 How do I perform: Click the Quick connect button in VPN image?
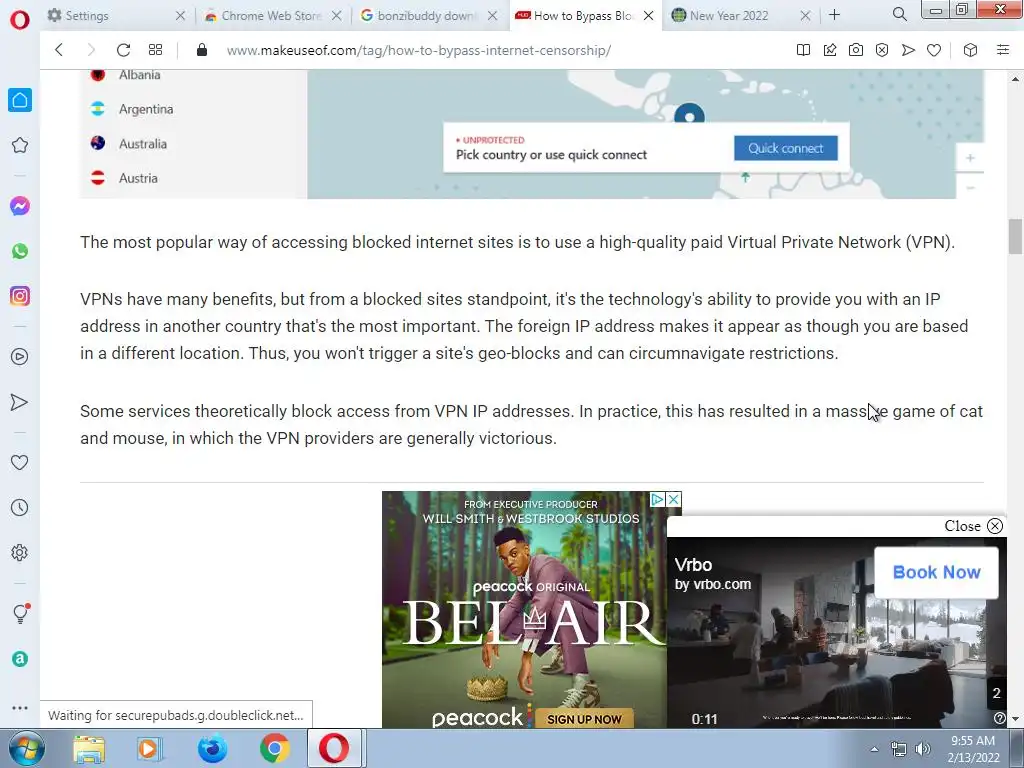click(786, 148)
